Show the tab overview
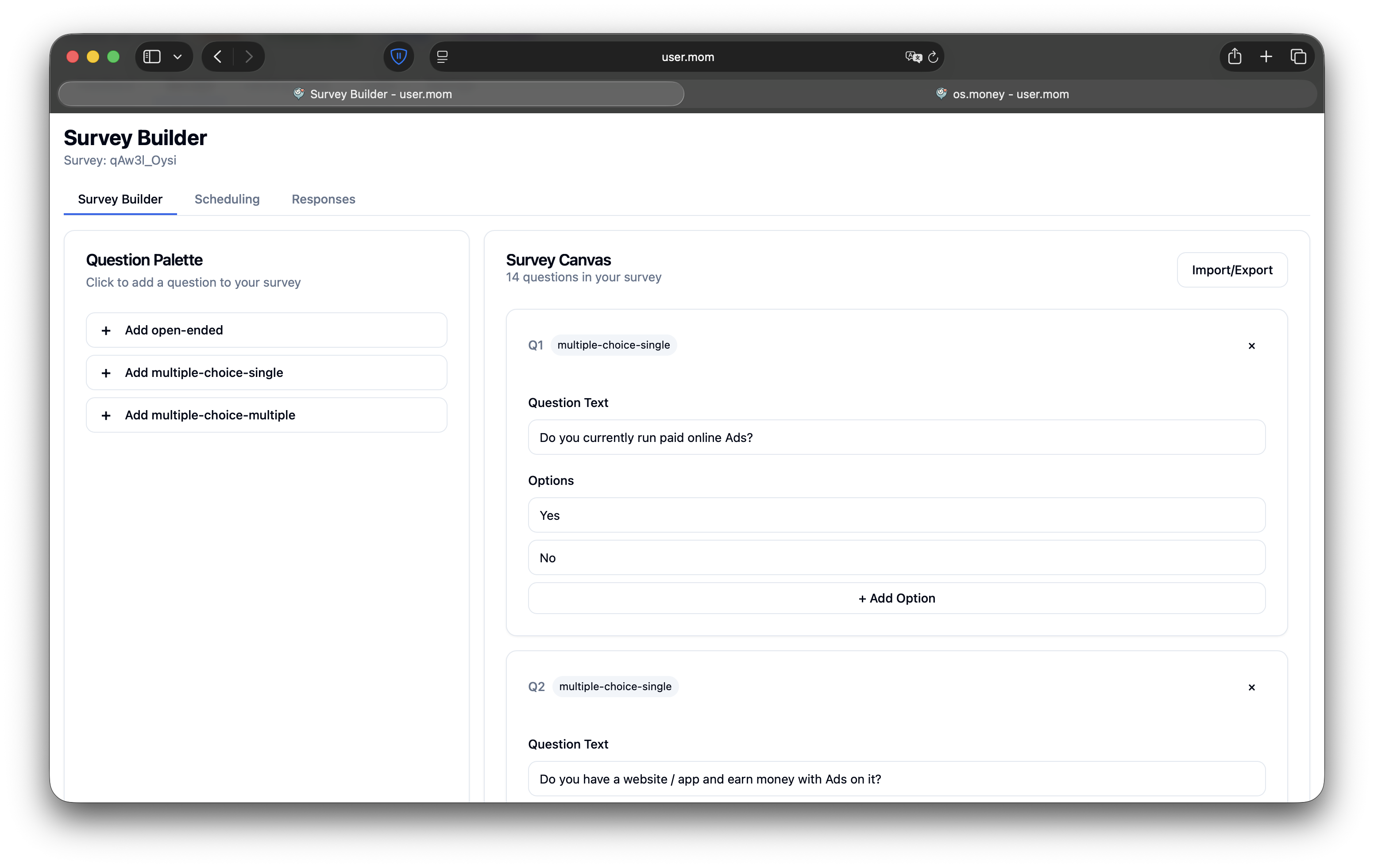Viewport: 1374px width, 868px height. (x=1299, y=57)
